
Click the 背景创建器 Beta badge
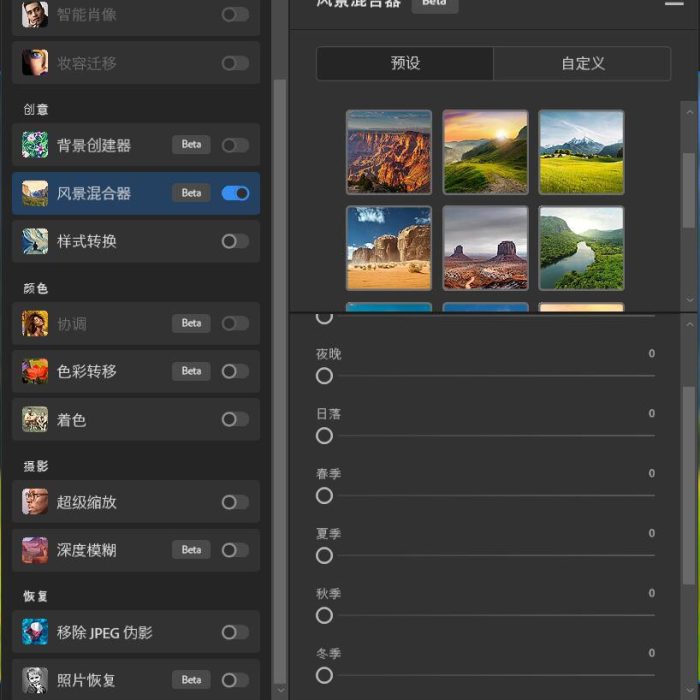[191, 145]
